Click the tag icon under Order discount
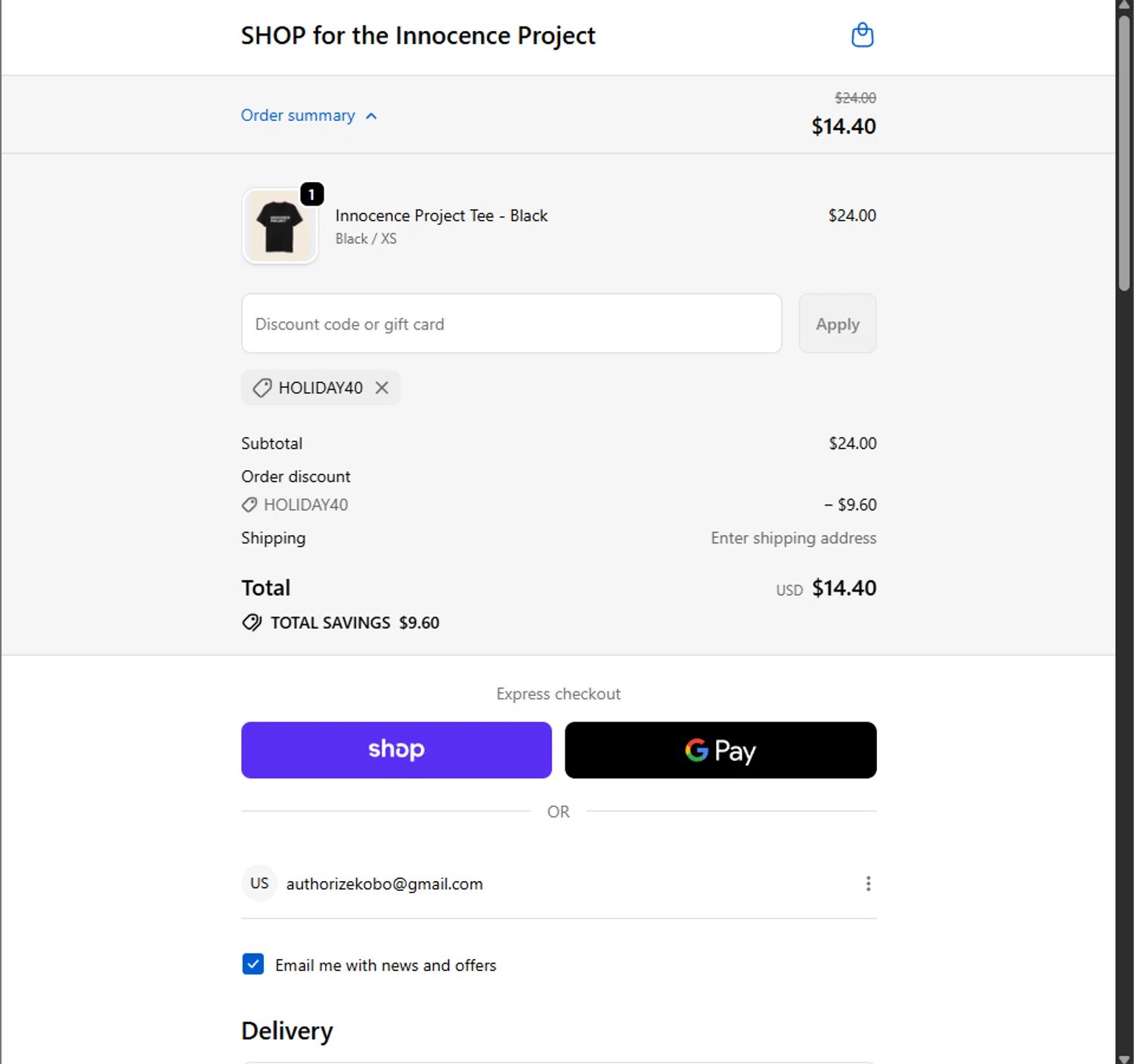Screen dimensions: 1134x1064 [249, 505]
